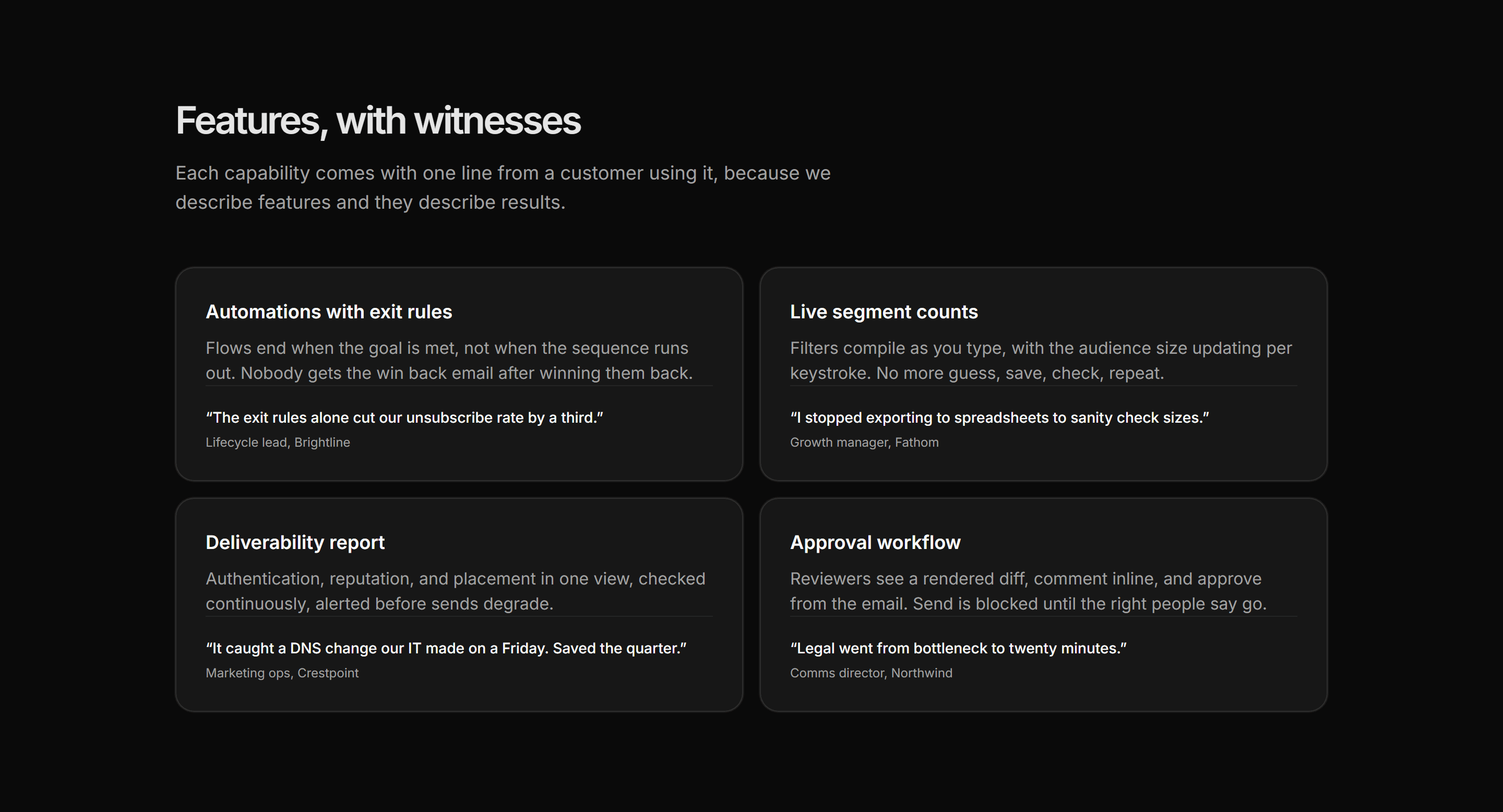Select 'Marketing ops, Crestpoint' attribution
1503x812 pixels.
coord(282,673)
